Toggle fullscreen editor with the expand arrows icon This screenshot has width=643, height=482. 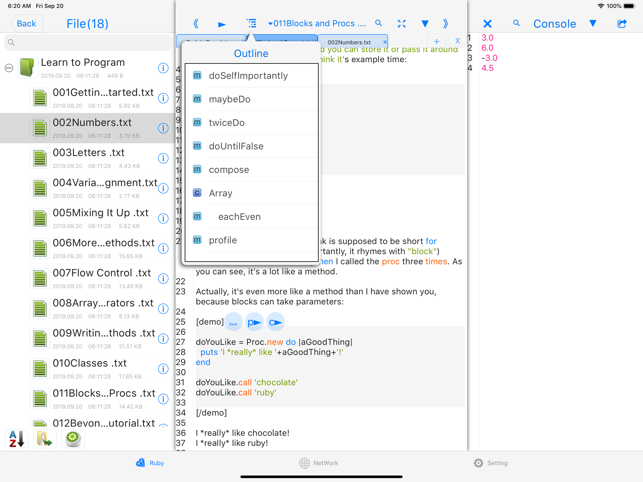pos(401,24)
